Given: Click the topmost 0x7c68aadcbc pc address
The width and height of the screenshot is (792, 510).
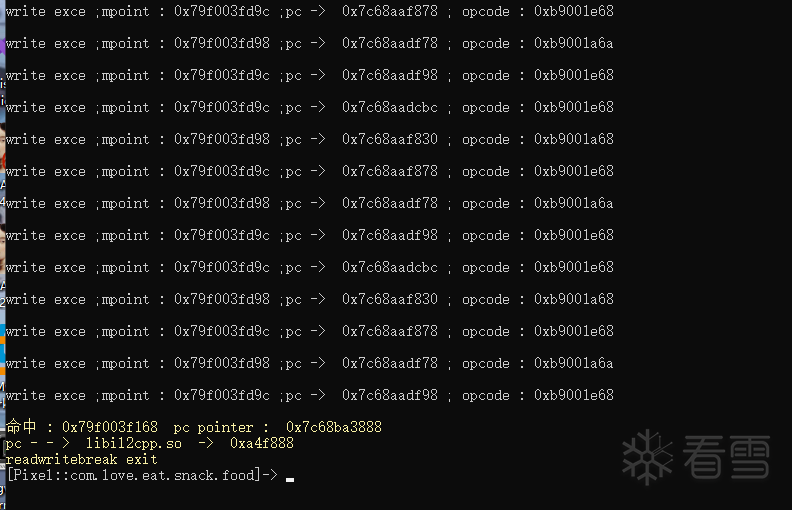Looking at the screenshot, I should [x=390, y=107].
